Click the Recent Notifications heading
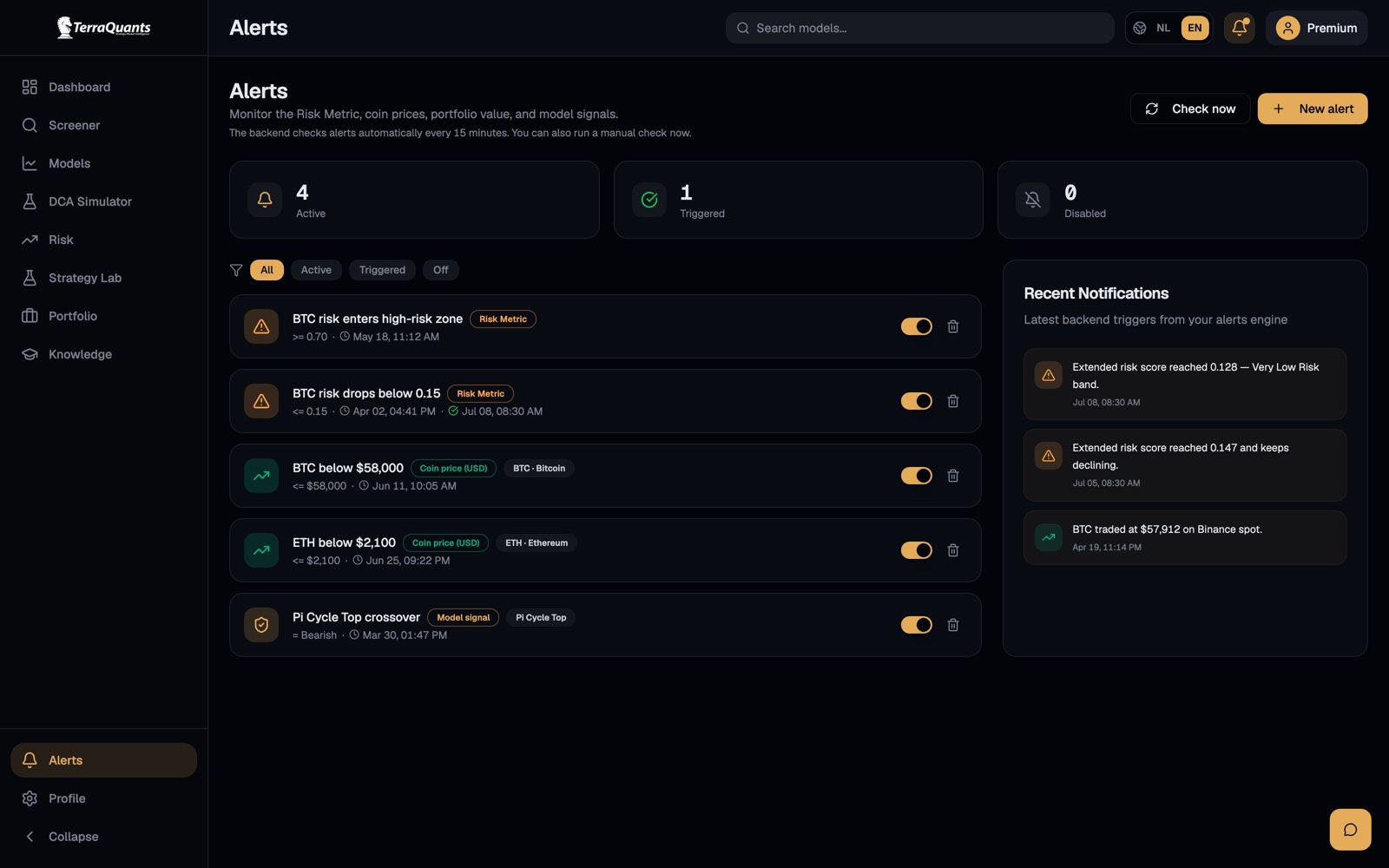 (1096, 293)
